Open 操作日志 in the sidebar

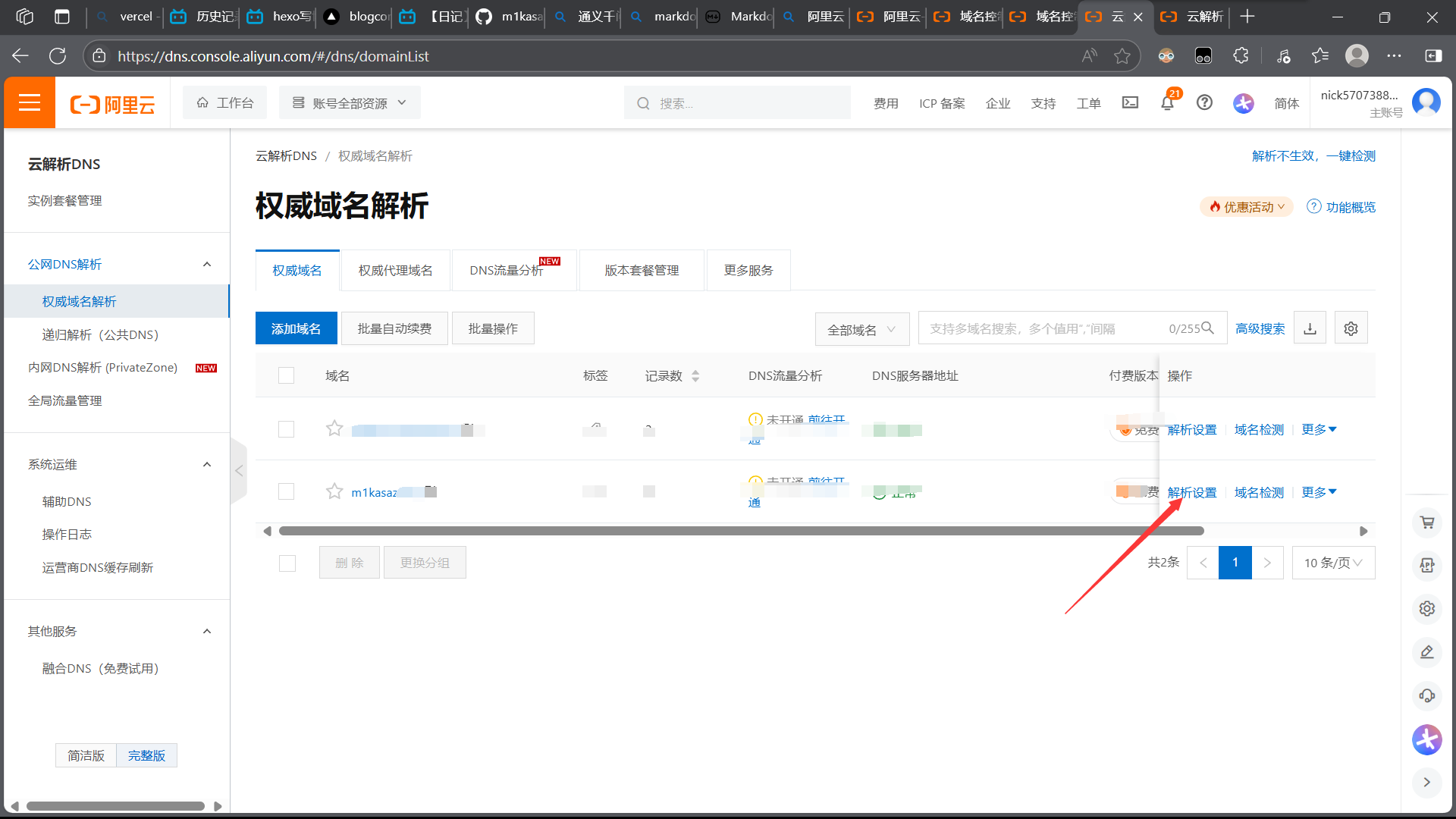tap(67, 534)
